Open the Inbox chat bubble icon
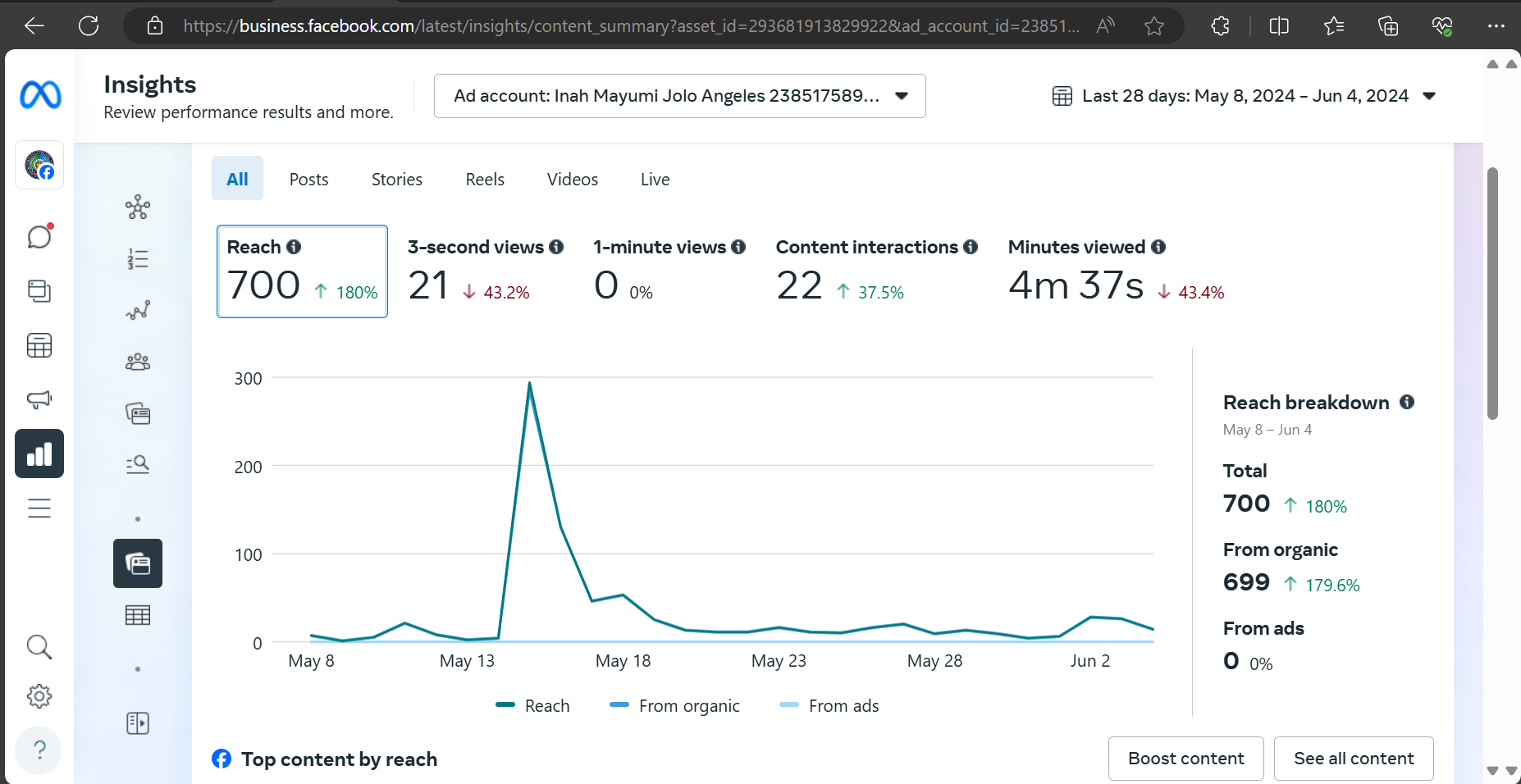The height and width of the screenshot is (784, 1521). click(x=39, y=237)
